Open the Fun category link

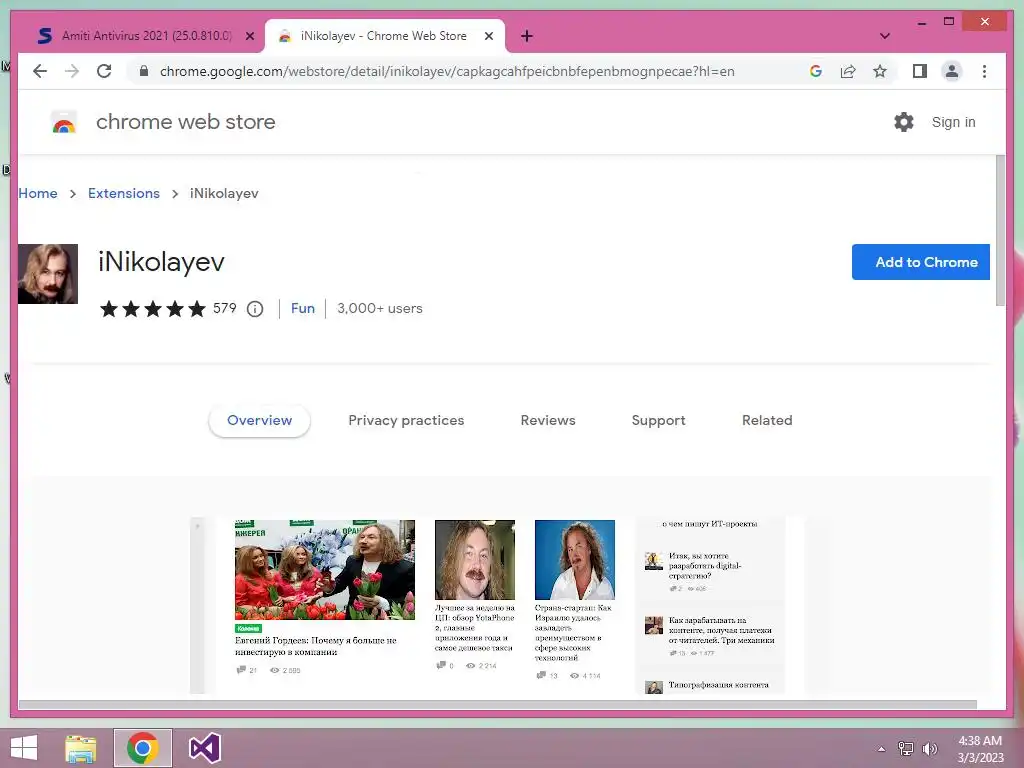(302, 308)
